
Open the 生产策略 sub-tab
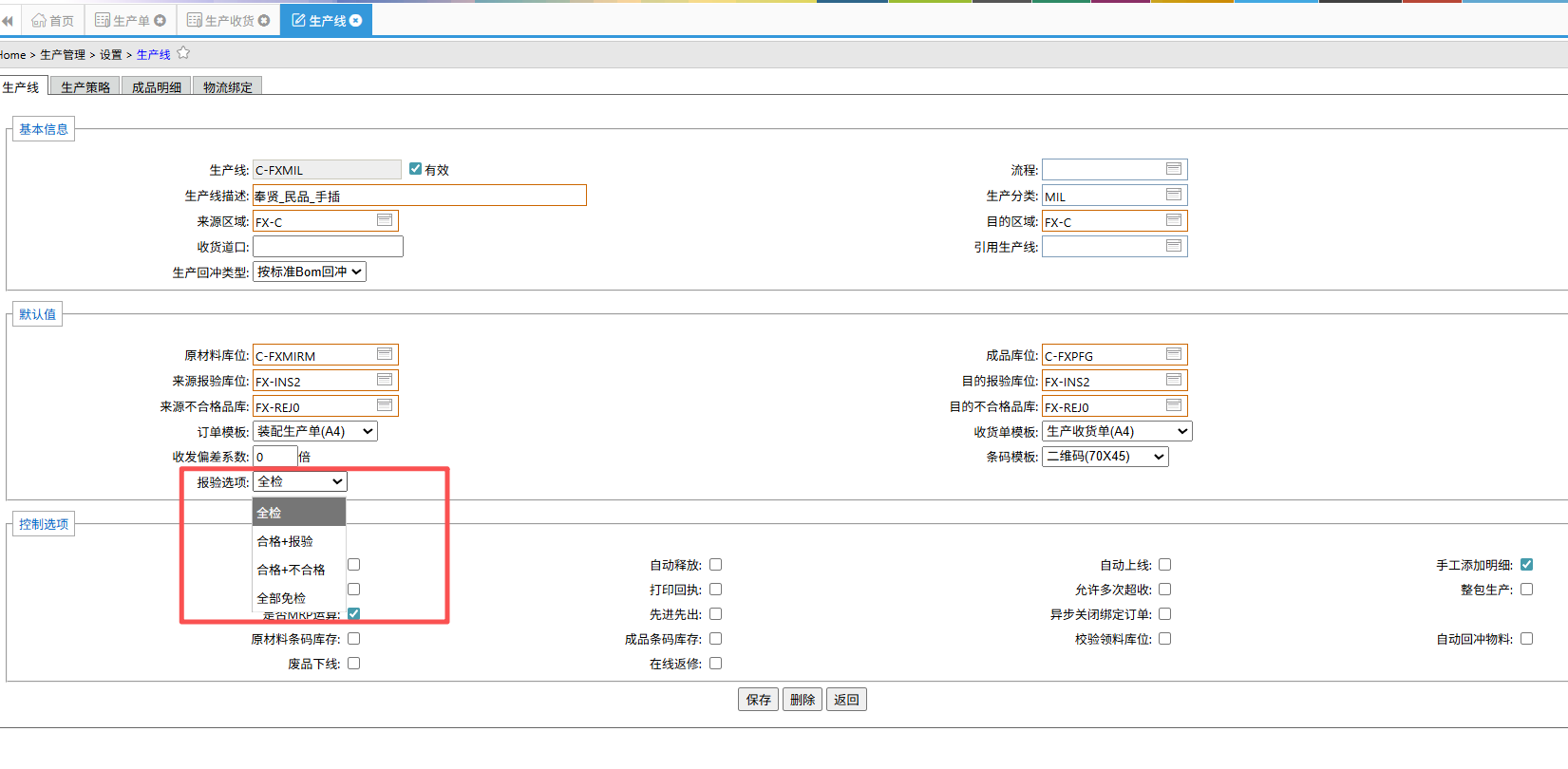85,86
